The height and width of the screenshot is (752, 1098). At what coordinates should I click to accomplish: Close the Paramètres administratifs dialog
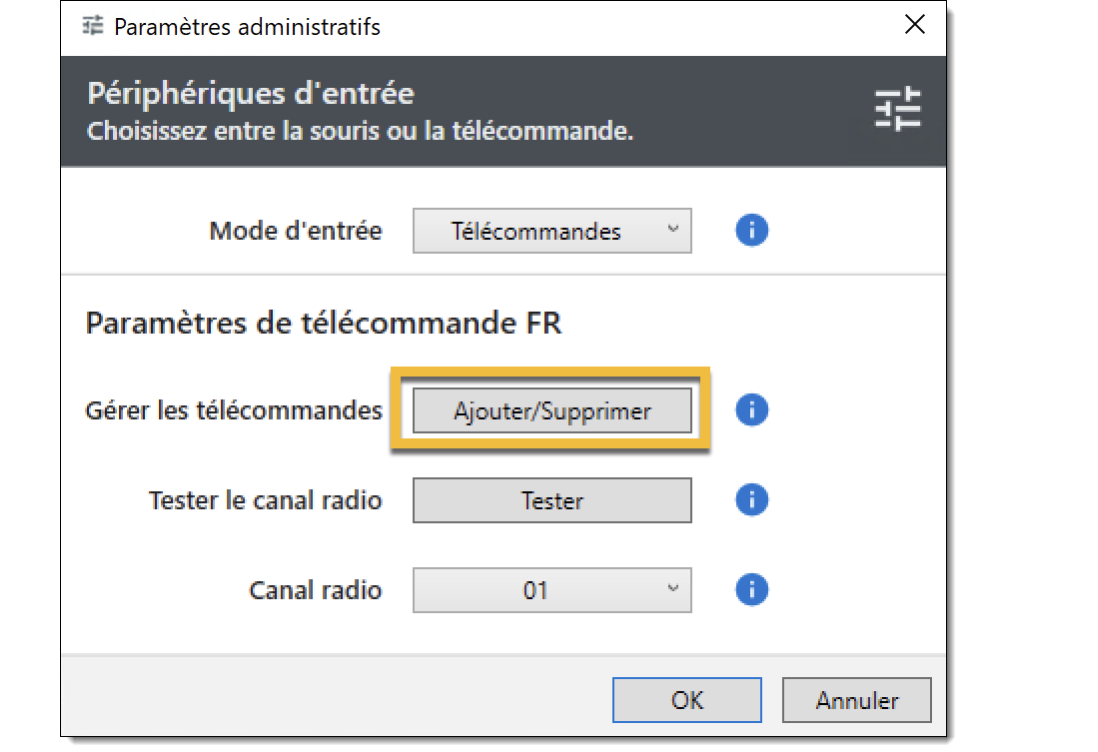914,26
